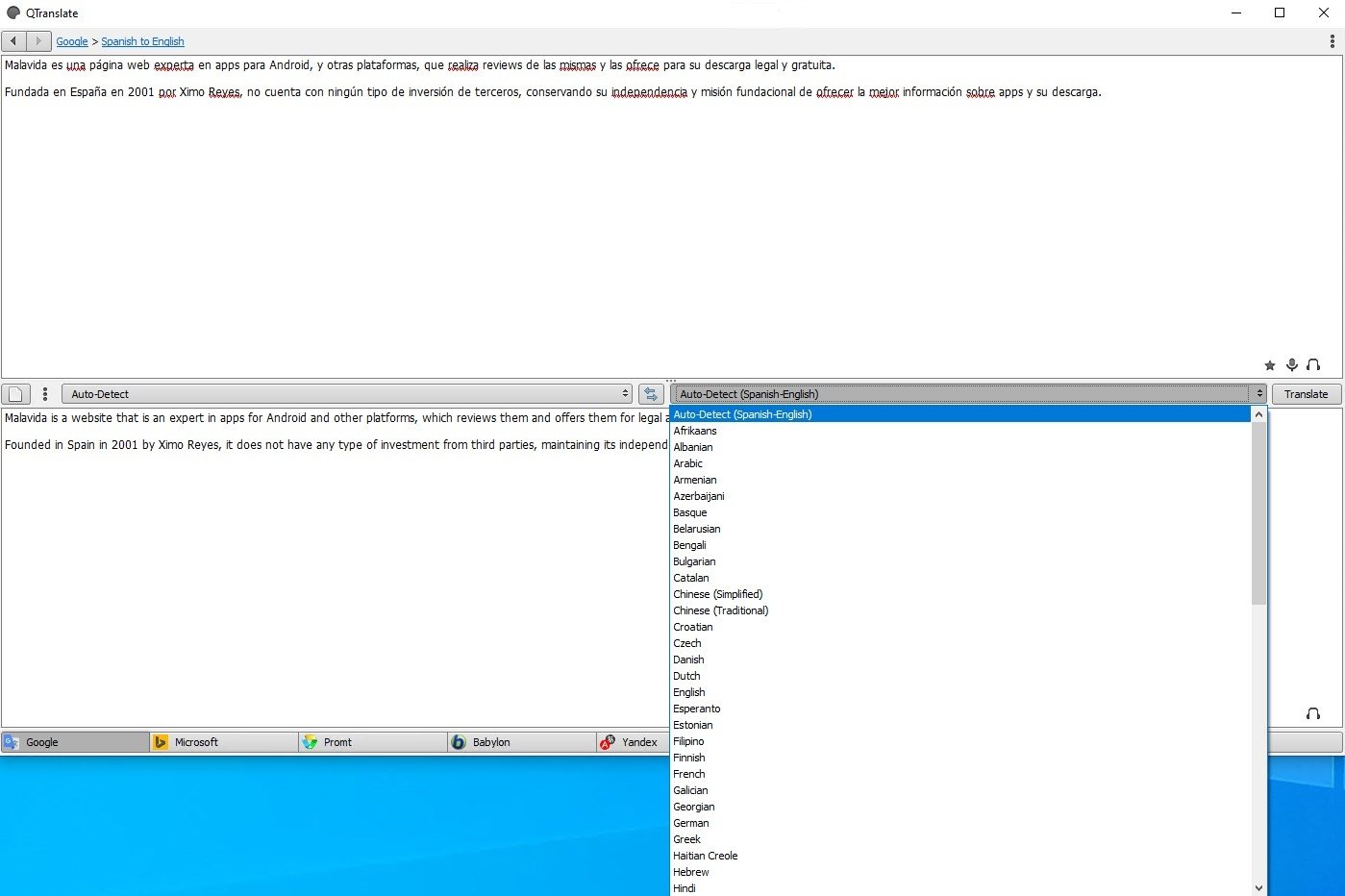The height and width of the screenshot is (896, 1345).
Task: Click the Translate button
Action: coord(1306,394)
